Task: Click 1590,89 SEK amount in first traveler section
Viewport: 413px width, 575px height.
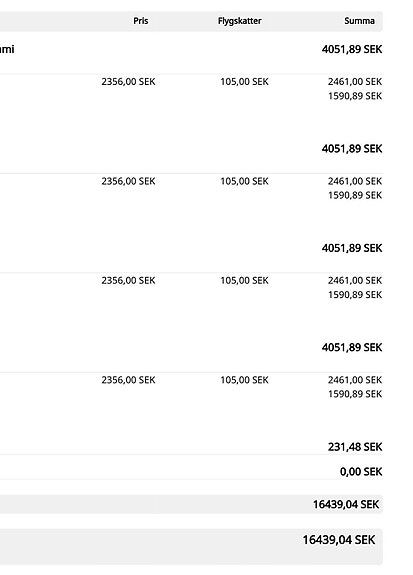Action: [355, 96]
